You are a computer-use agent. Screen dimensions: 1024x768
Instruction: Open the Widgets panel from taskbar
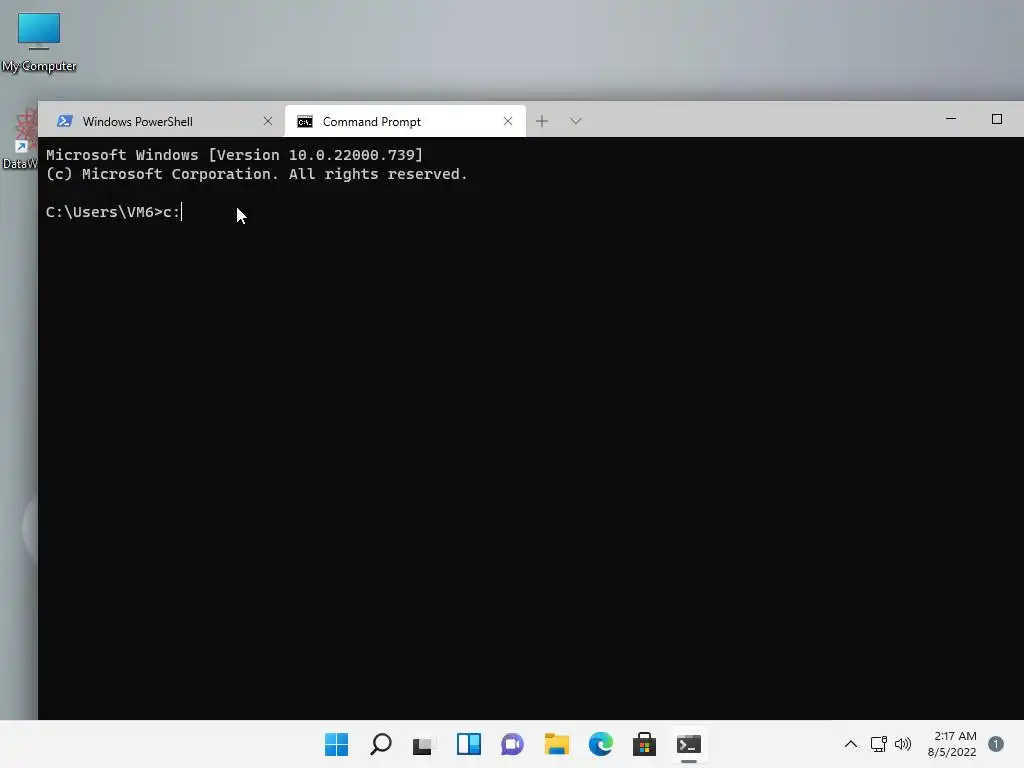click(x=469, y=744)
